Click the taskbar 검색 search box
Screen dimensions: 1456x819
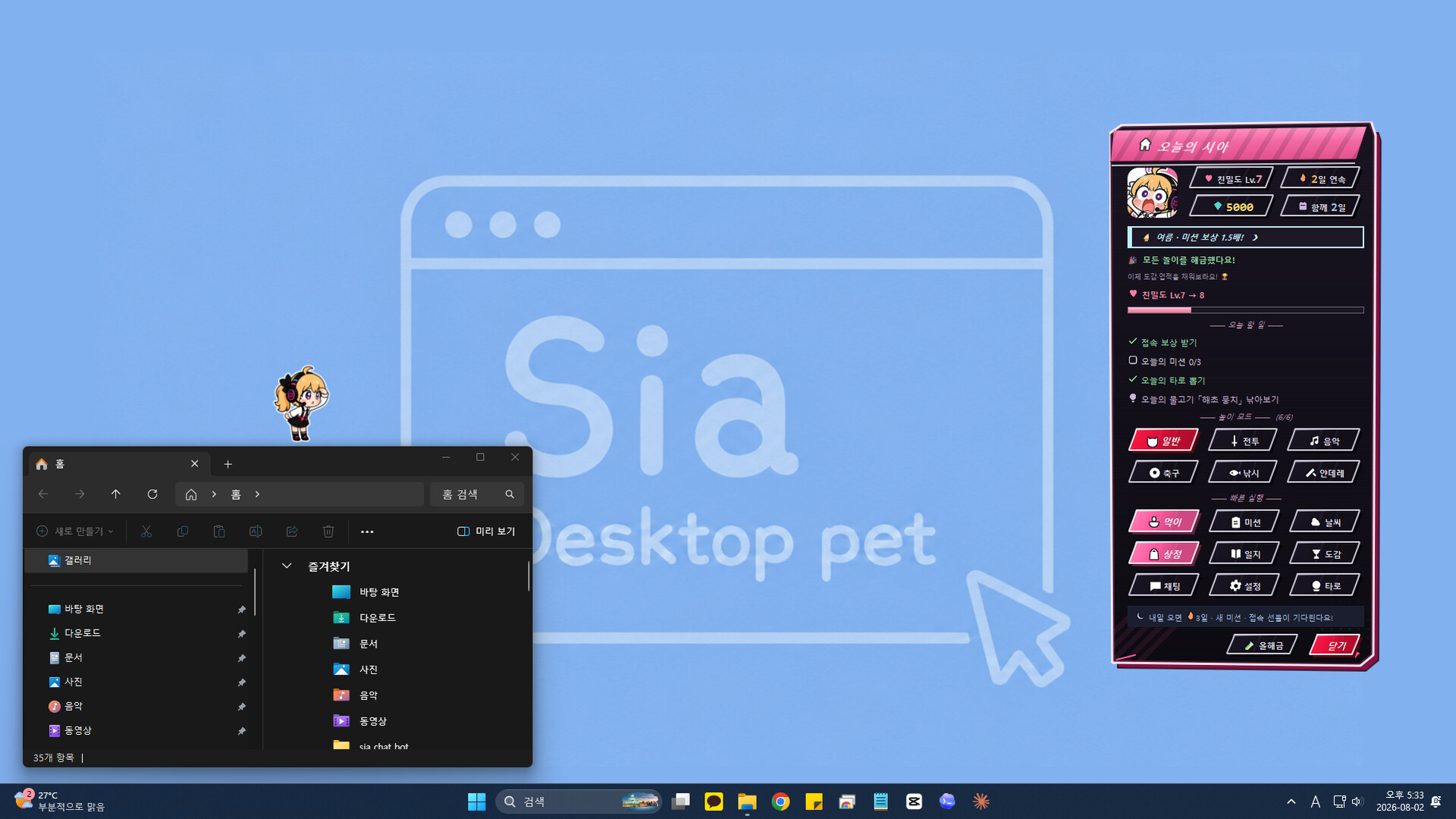coord(579,802)
